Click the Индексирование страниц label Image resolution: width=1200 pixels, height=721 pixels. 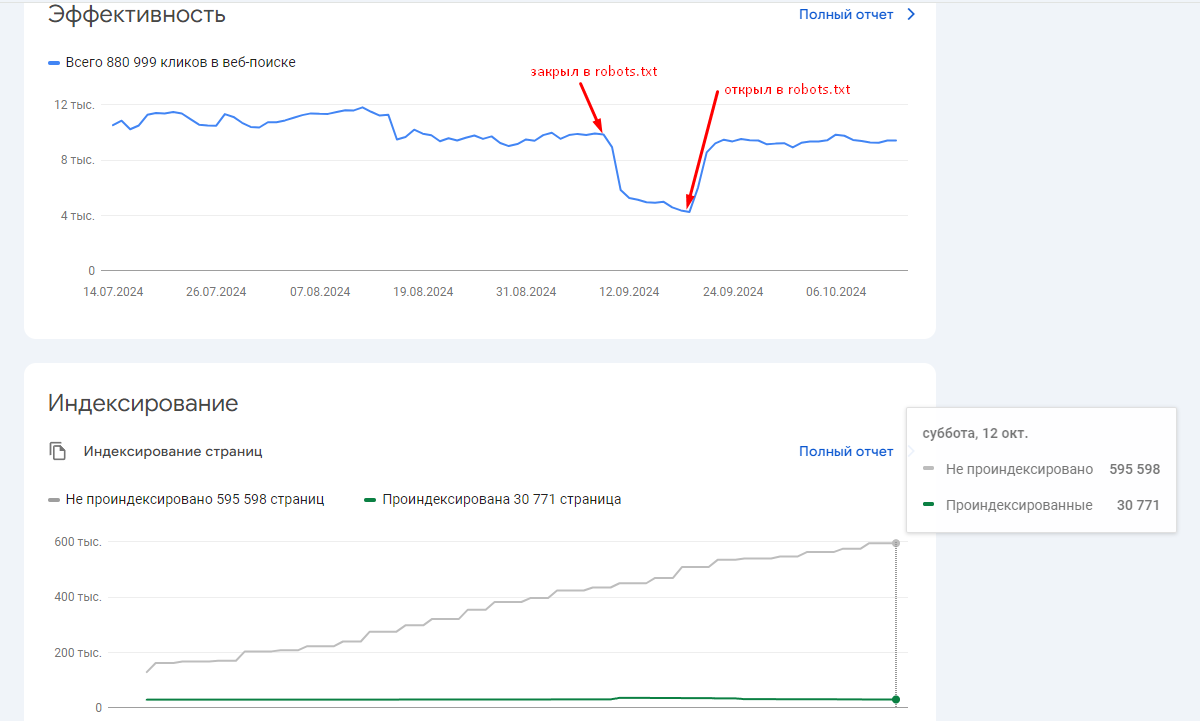173,452
